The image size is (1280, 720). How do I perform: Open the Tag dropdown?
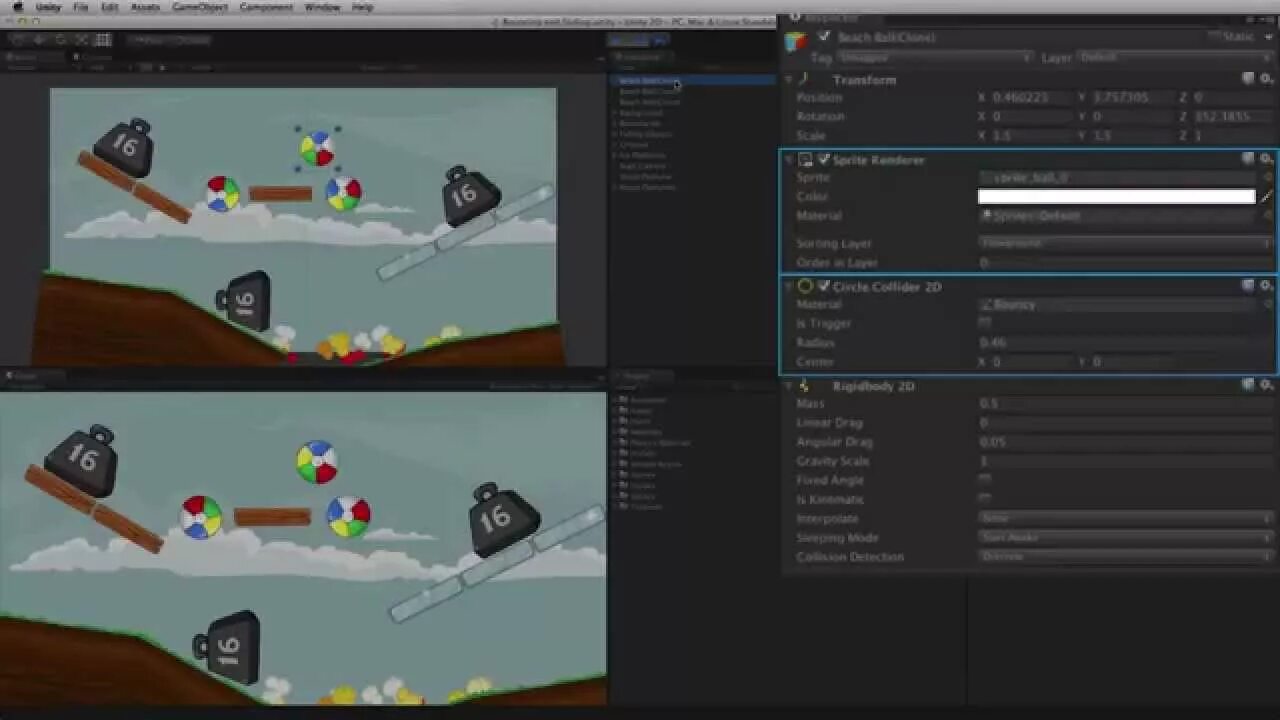(935, 58)
